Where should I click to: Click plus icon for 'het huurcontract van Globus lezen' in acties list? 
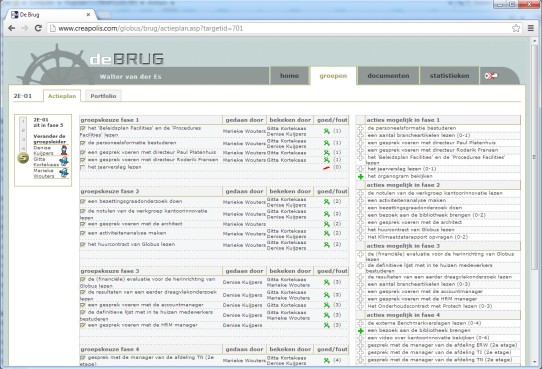361,230
